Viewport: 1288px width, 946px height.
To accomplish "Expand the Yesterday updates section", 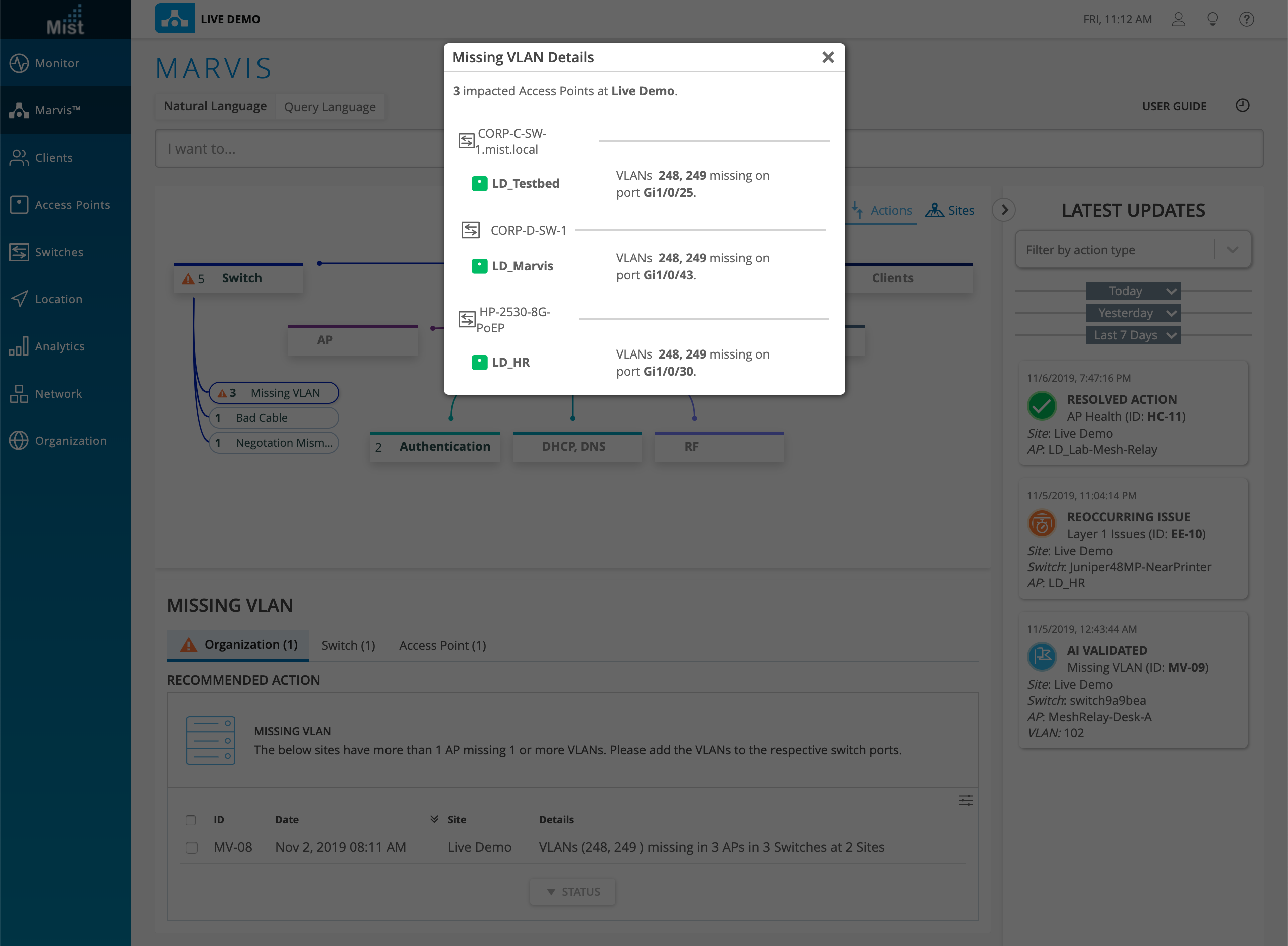I will [1133, 313].
